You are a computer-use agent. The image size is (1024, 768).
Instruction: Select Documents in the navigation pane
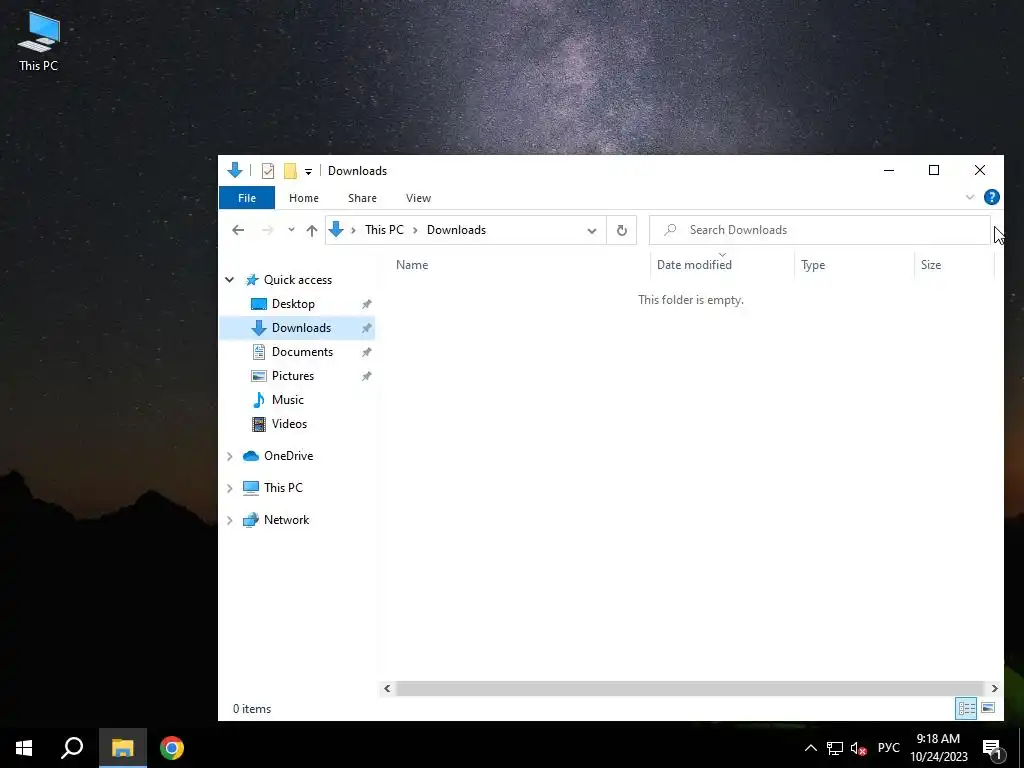coord(302,352)
